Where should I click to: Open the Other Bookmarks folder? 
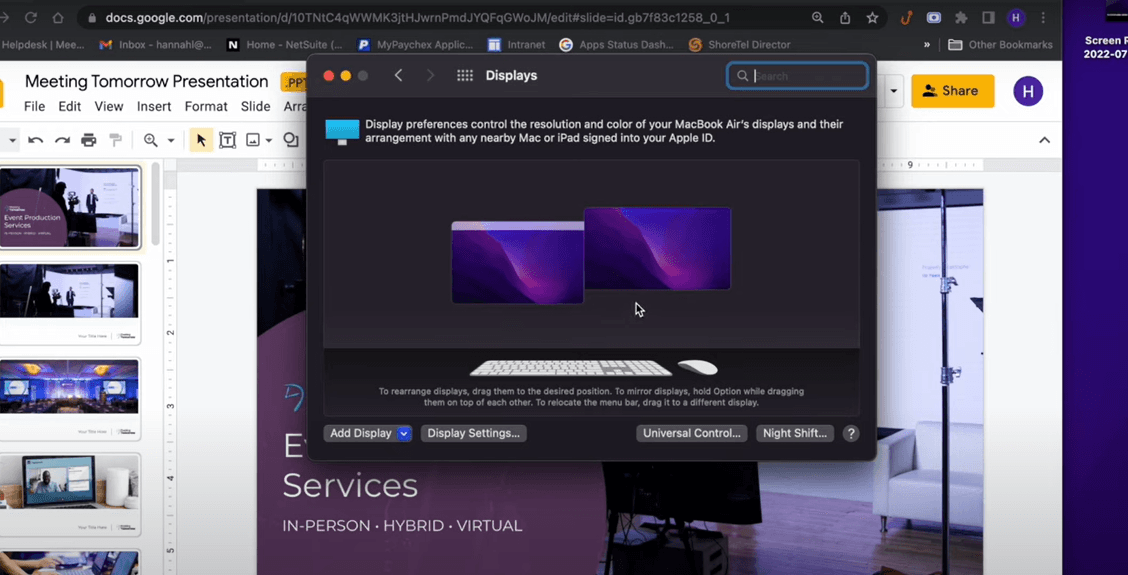(1000, 45)
